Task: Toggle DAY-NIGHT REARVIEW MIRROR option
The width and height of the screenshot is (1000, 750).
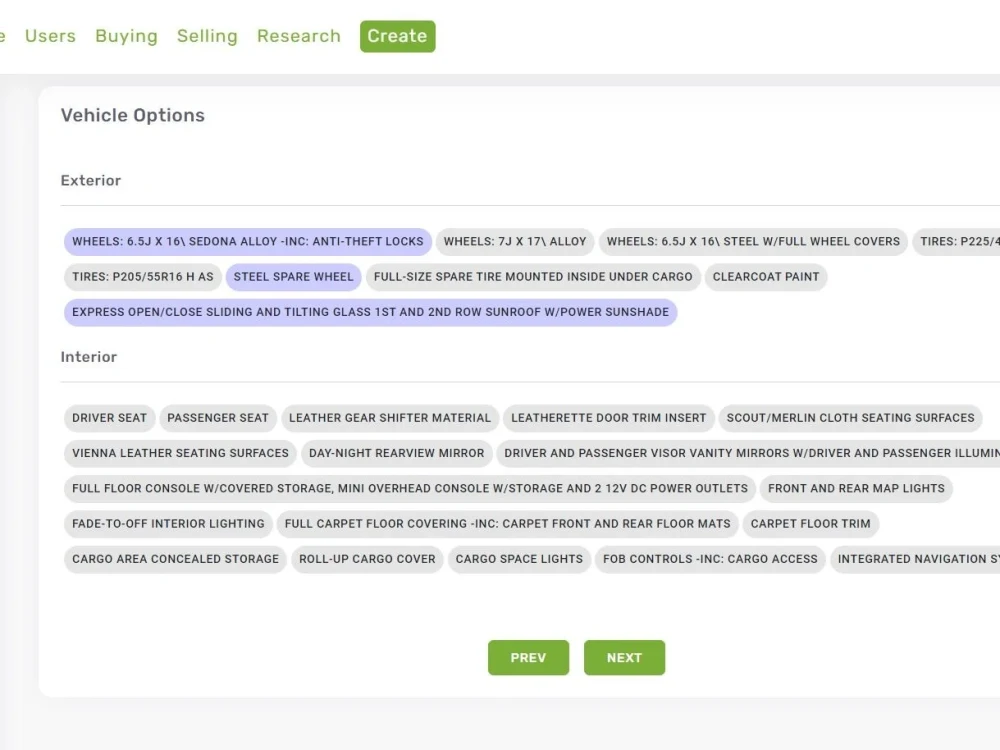Action: click(x=397, y=453)
